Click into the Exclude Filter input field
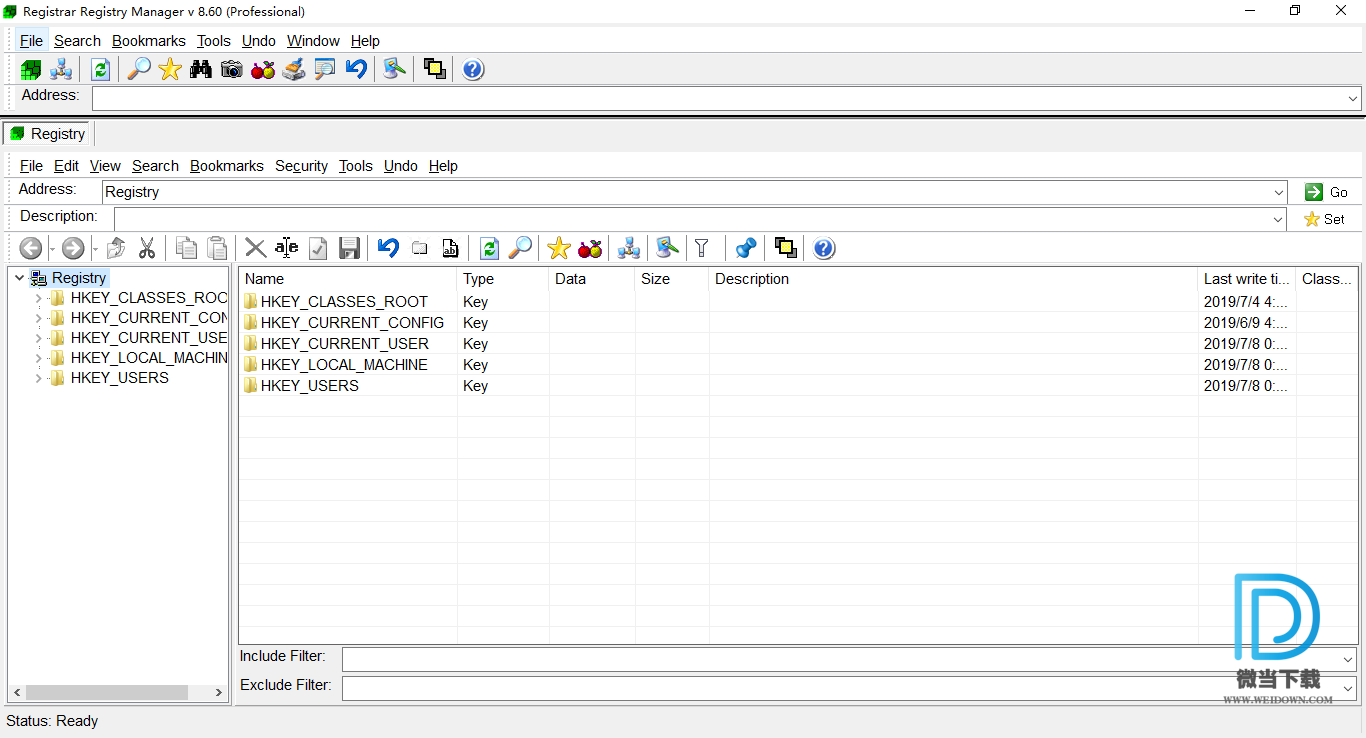 [x=841, y=689]
